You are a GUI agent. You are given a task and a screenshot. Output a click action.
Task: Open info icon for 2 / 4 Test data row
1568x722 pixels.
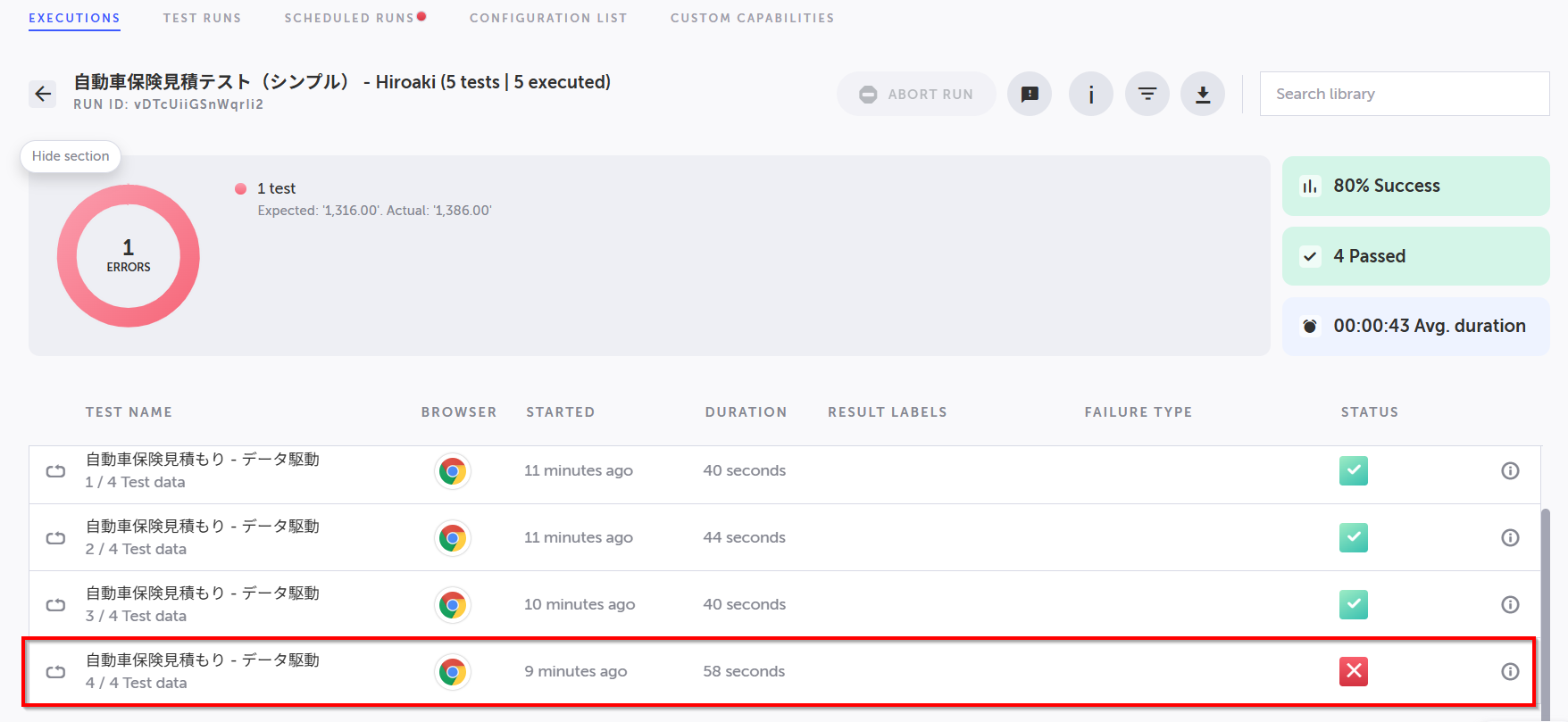[x=1510, y=537]
